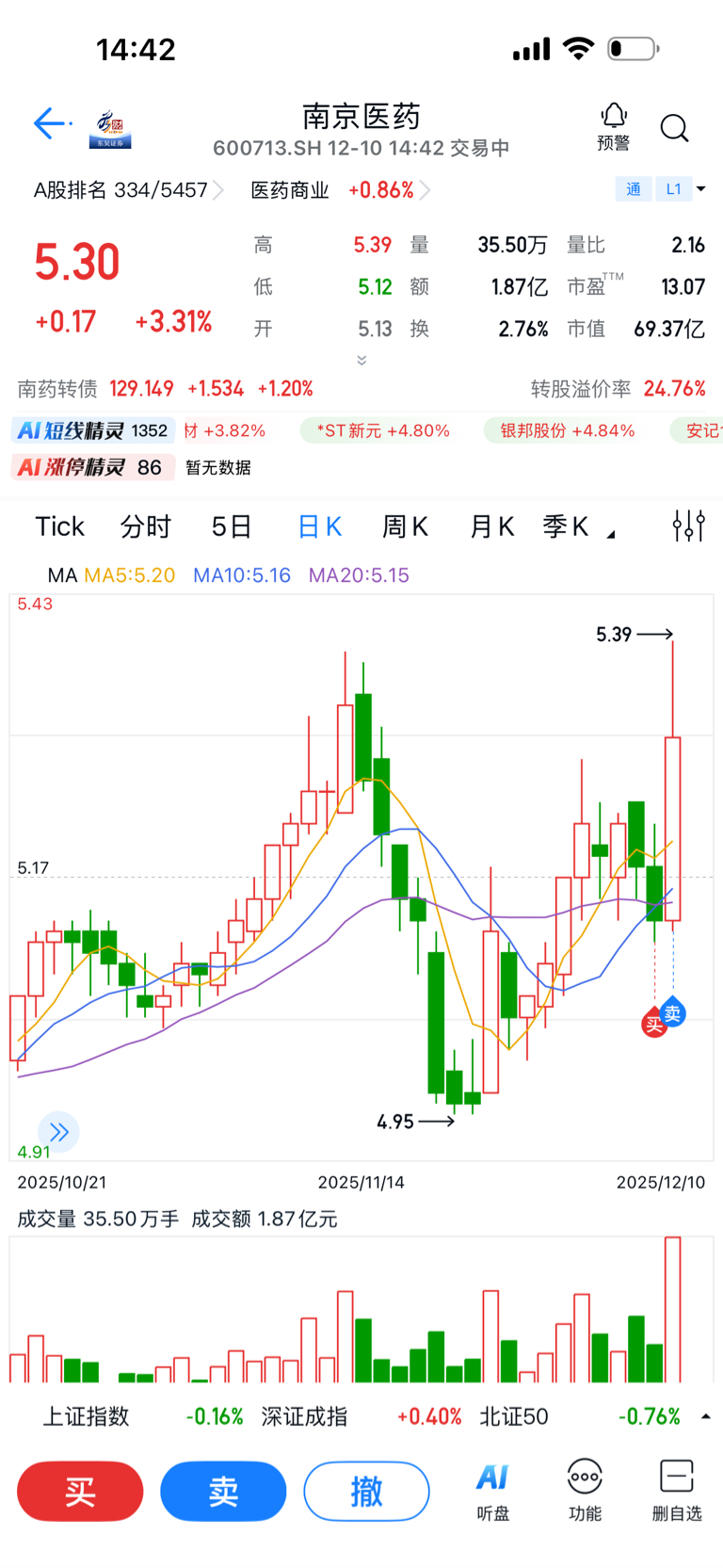Tap the 撤 cancel order button

(x=366, y=1492)
